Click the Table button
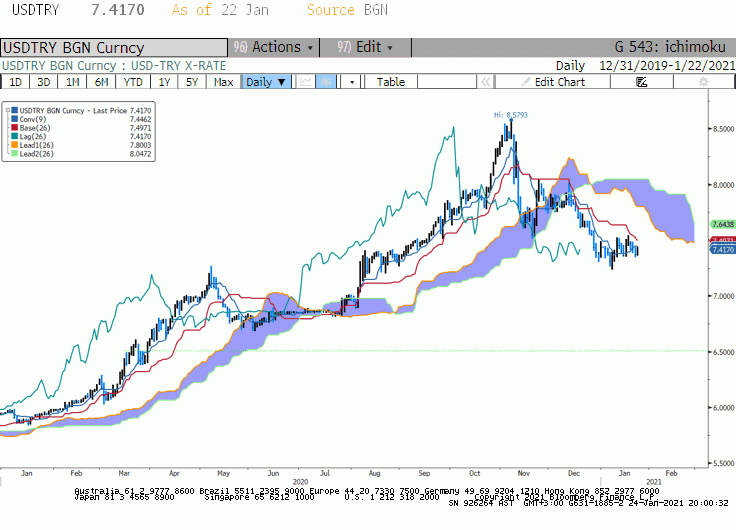The width and height of the screenshot is (736, 530). click(391, 82)
